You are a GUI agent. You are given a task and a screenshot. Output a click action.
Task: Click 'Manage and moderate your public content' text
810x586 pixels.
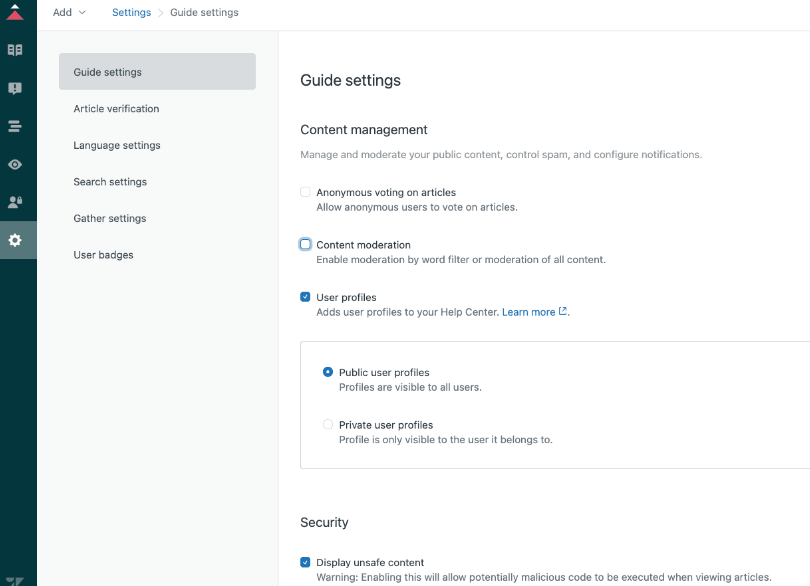501,155
